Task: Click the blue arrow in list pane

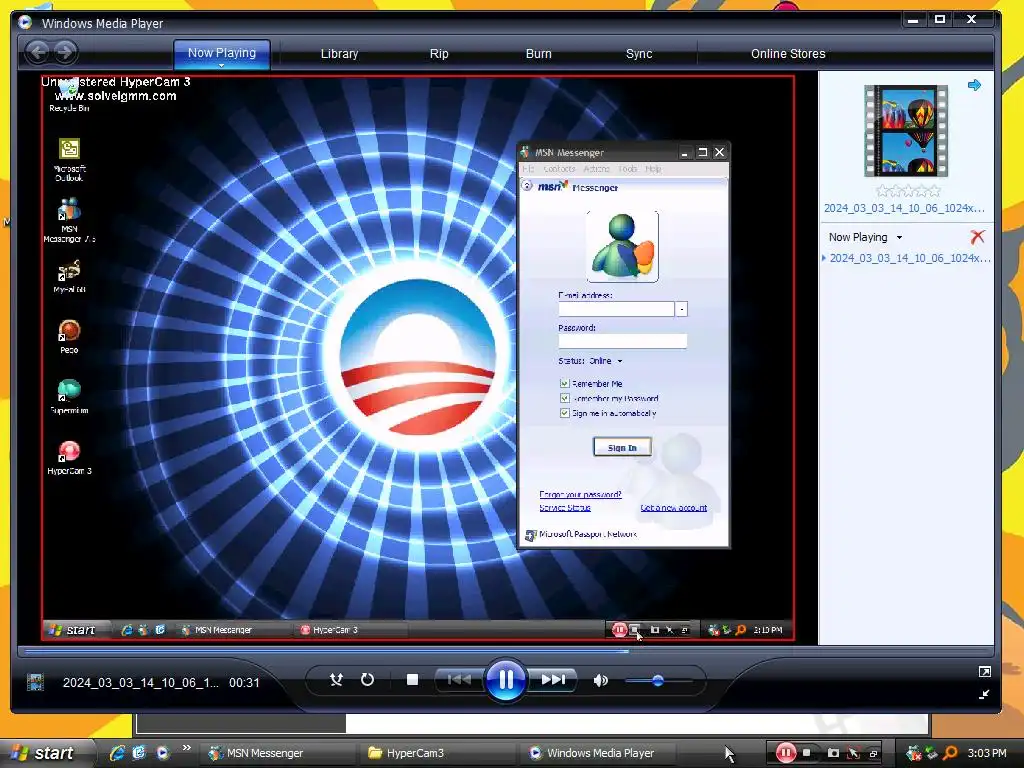Action: coord(974,85)
